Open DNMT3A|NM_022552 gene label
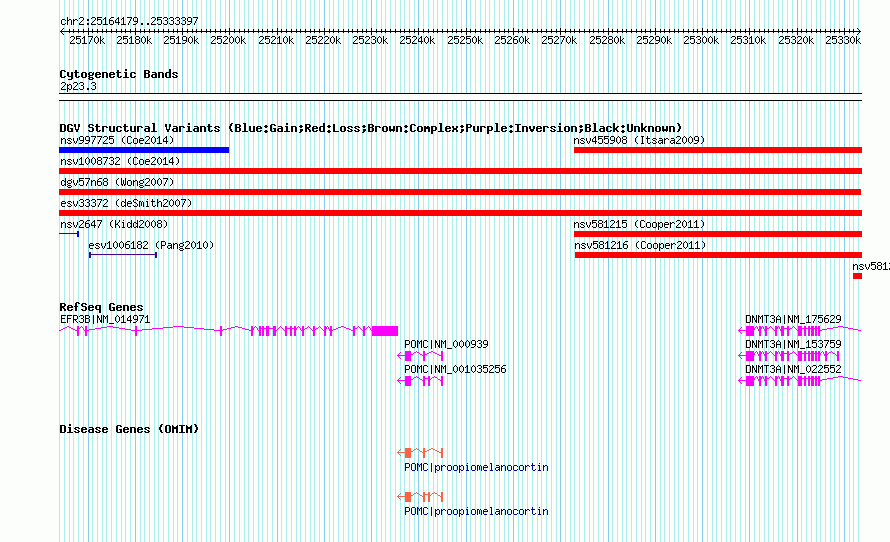 click(793, 369)
